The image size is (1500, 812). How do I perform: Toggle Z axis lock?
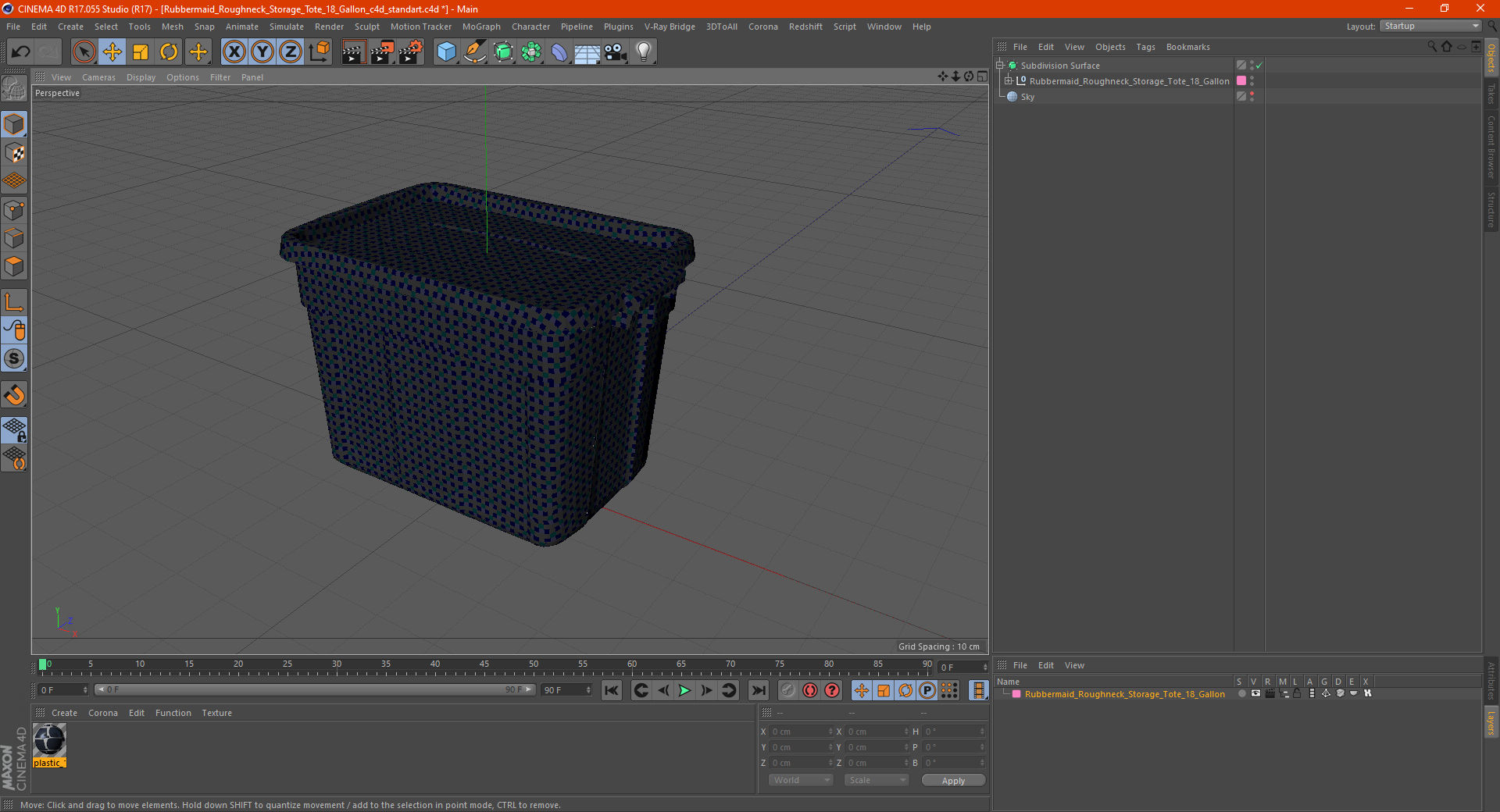[x=291, y=52]
